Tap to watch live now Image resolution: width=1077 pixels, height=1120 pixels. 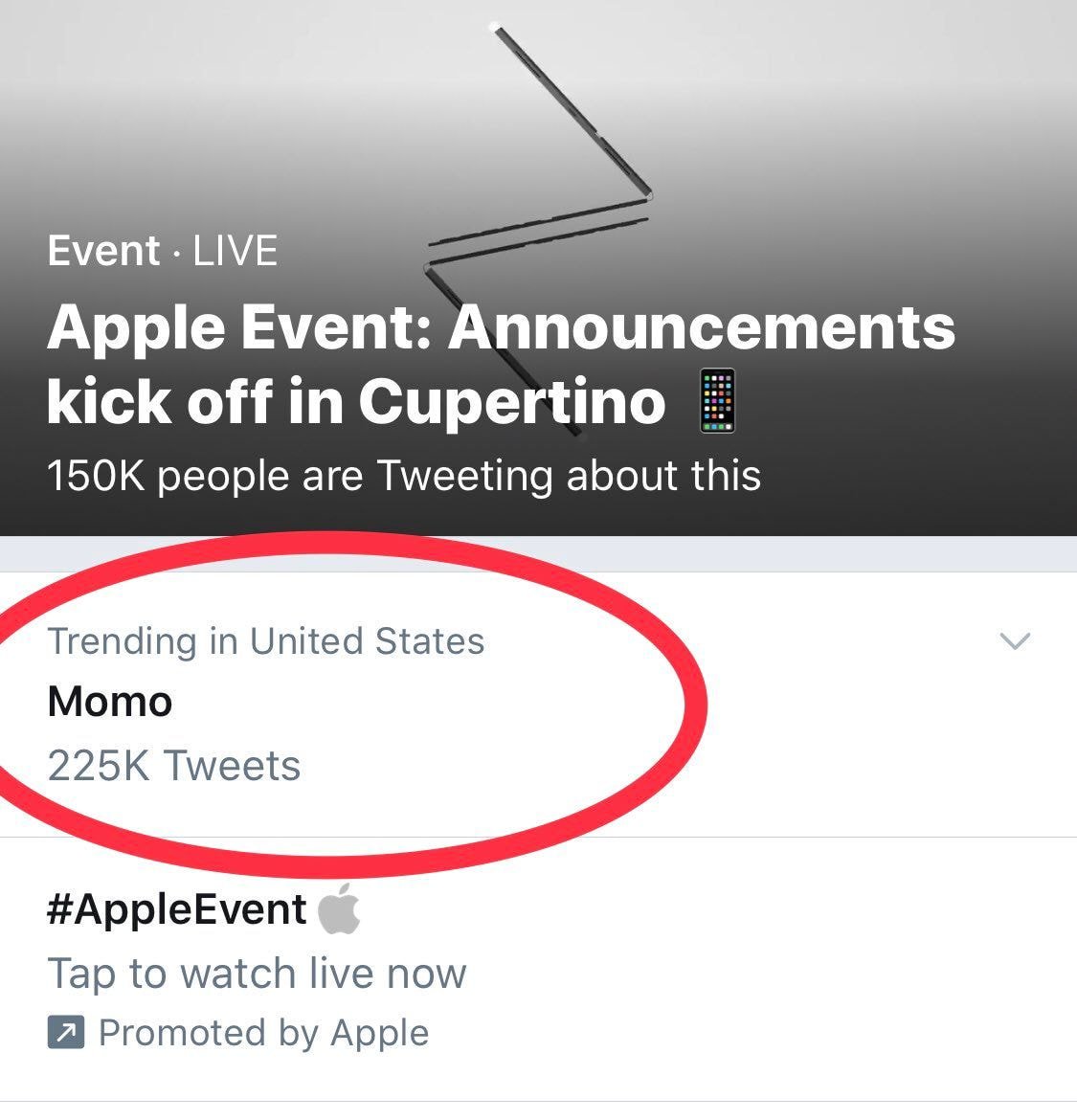click(x=257, y=974)
